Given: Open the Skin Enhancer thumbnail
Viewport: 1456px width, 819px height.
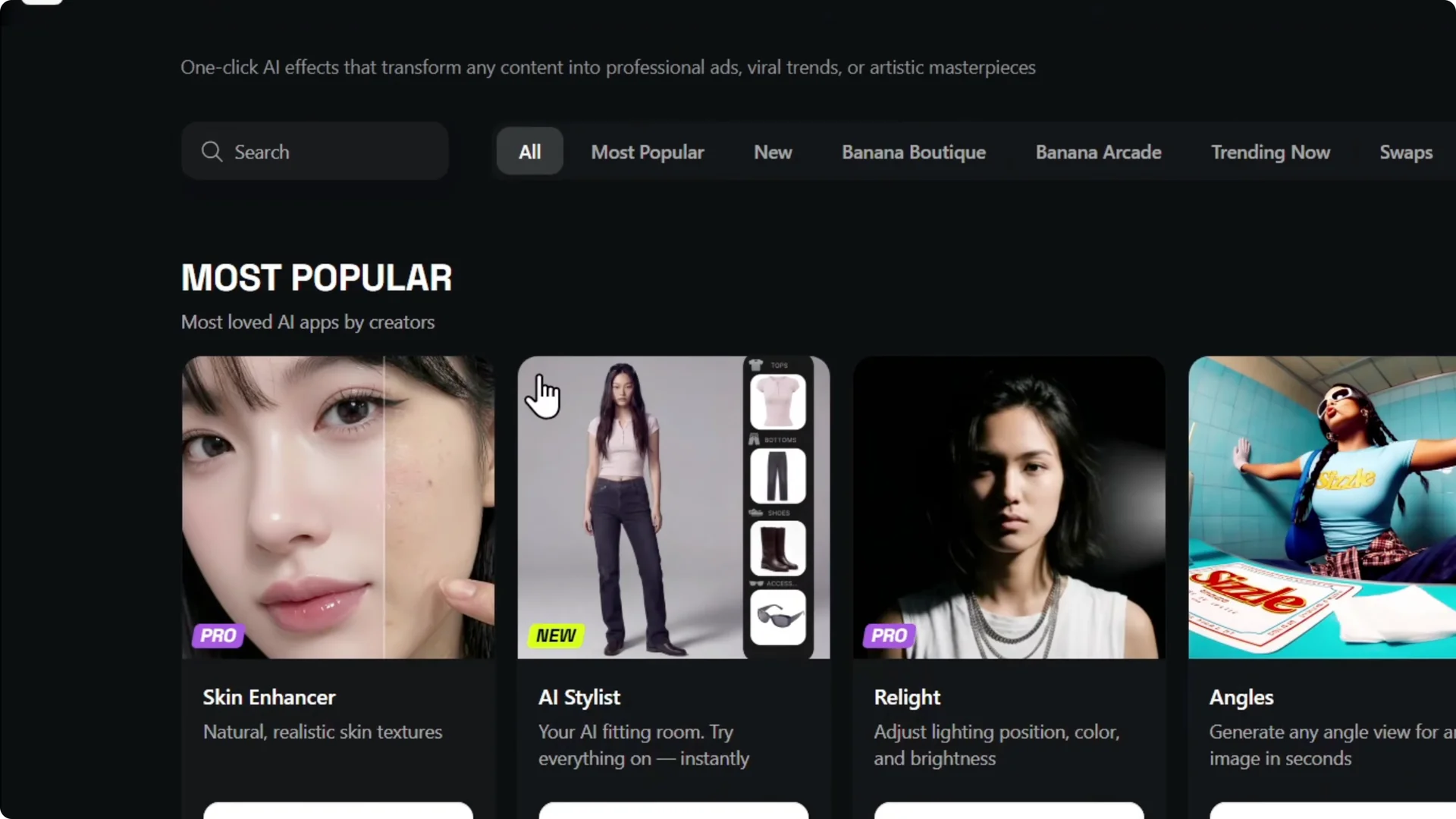Looking at the screenshot, I should (337, 500).
